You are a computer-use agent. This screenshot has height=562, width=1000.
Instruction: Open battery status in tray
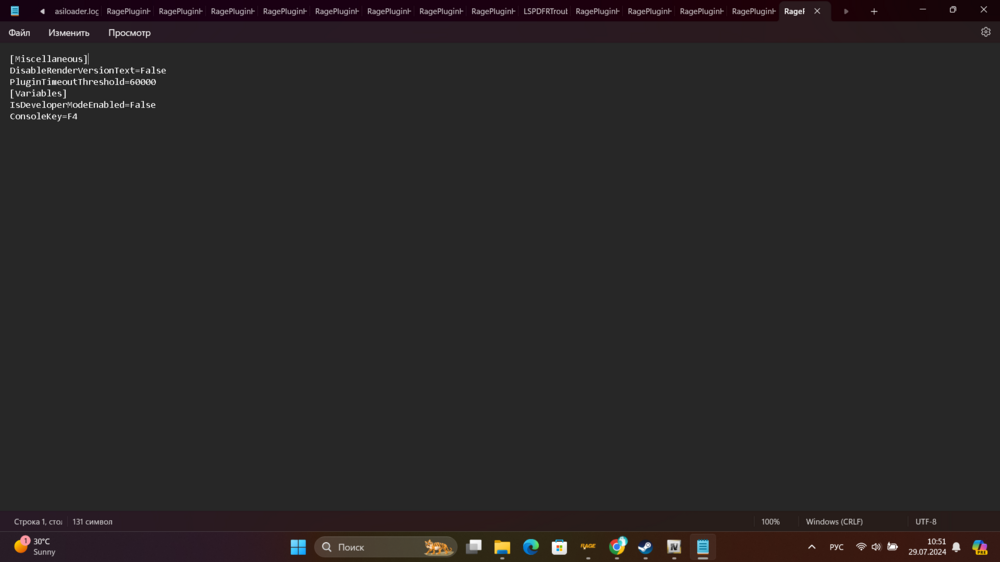point(892,547)
